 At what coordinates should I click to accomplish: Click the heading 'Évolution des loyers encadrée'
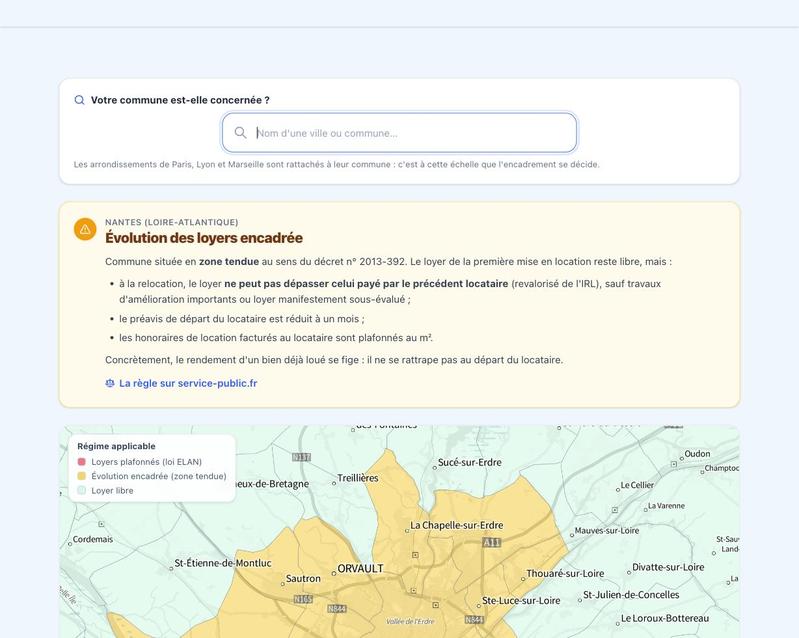pyautogui.click(x=204, y=238)
